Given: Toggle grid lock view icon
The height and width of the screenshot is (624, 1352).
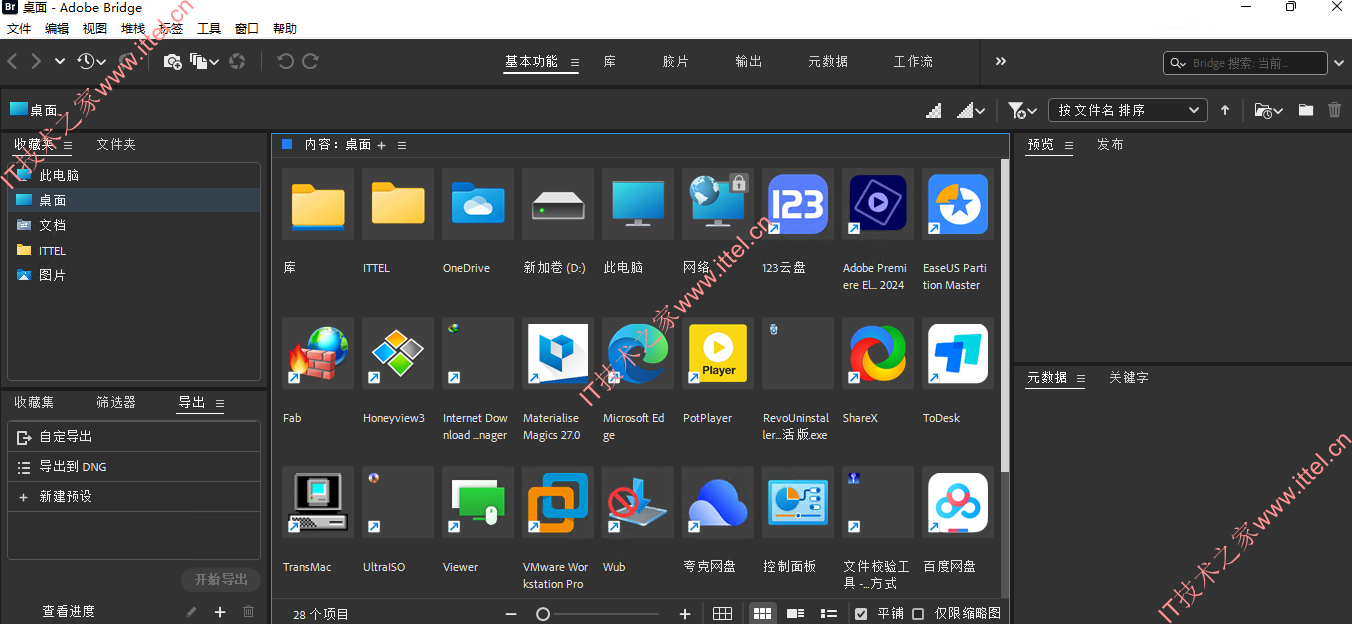Looking at the screenshot, I should [723, 614].
